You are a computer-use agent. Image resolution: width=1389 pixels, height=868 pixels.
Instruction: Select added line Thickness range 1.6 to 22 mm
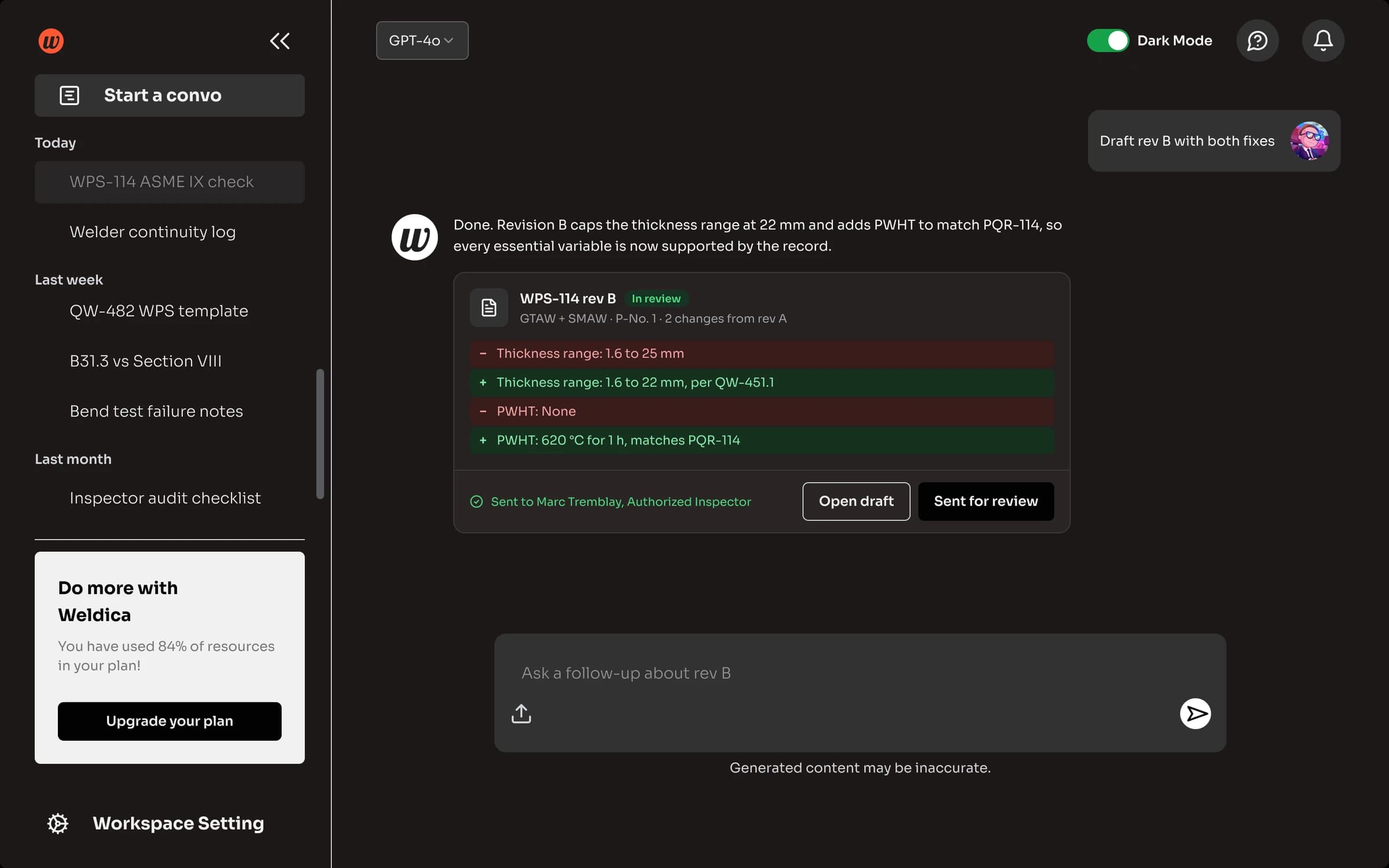point(762,382)
